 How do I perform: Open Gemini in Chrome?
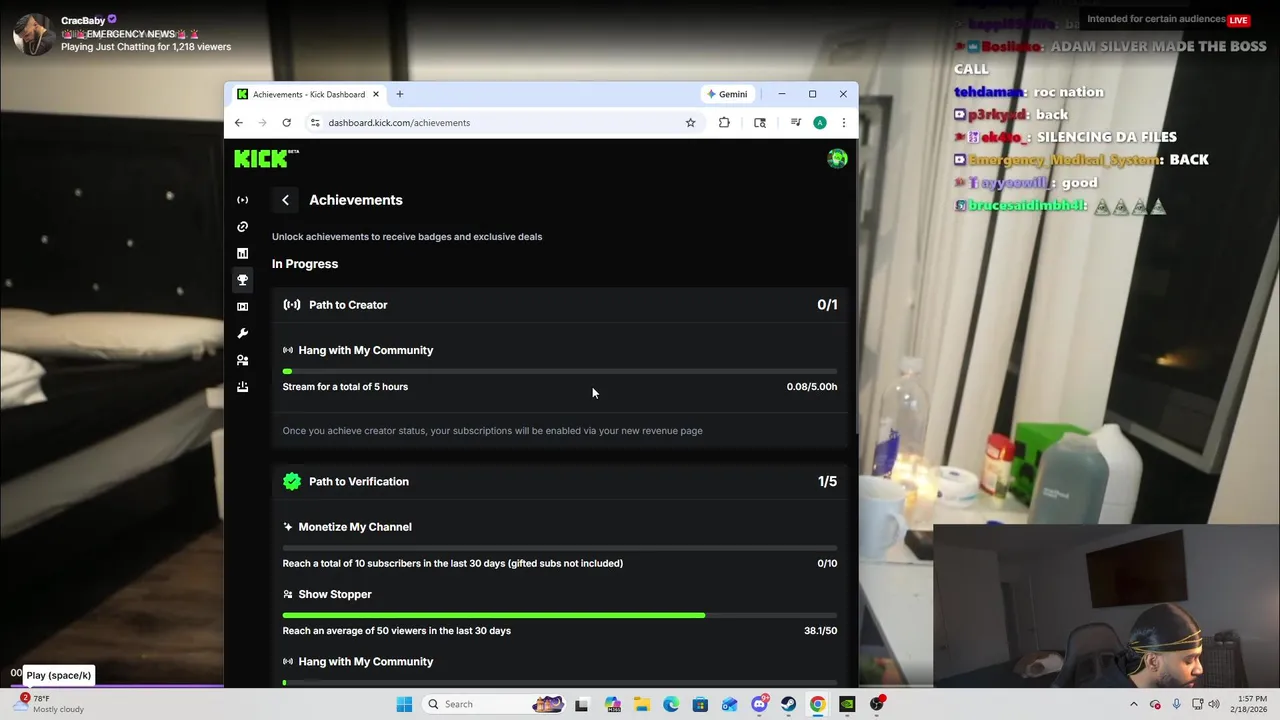[727, 94]
